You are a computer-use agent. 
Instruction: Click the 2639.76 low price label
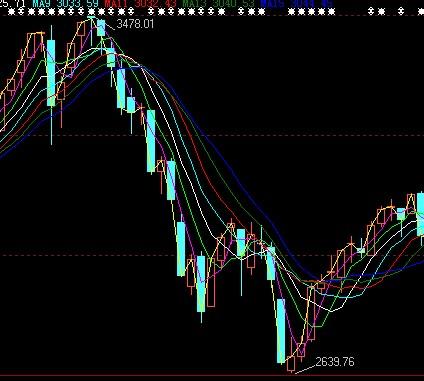(335, 362)
